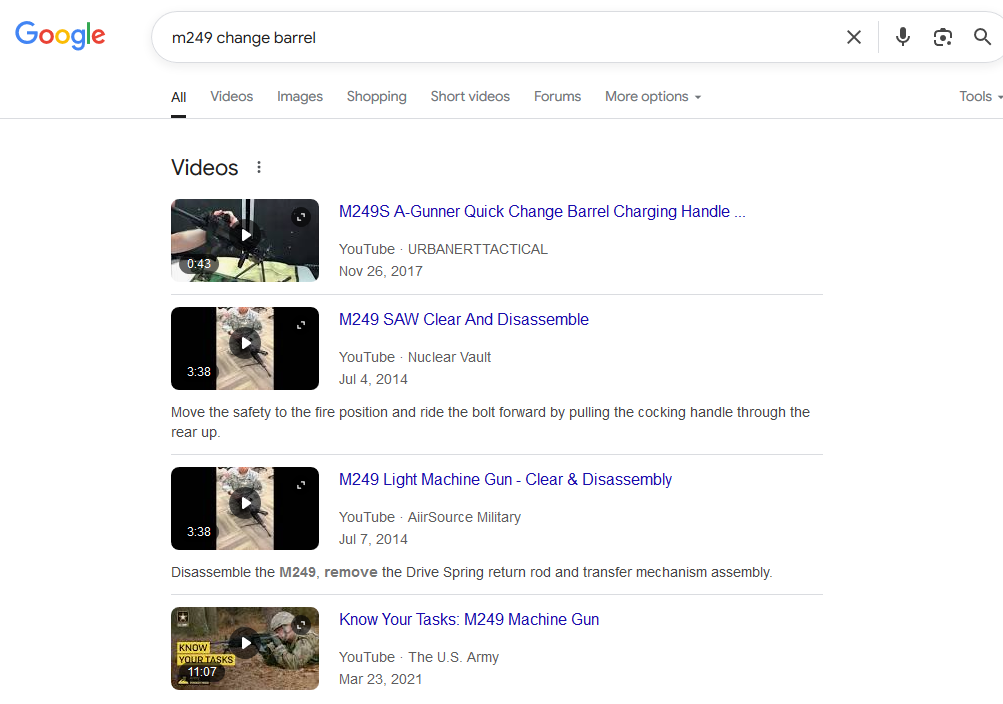Play the Know Your Tasks video thumbnail
Viewport: 1003px width, 704px height.
[x=245, y=648]
